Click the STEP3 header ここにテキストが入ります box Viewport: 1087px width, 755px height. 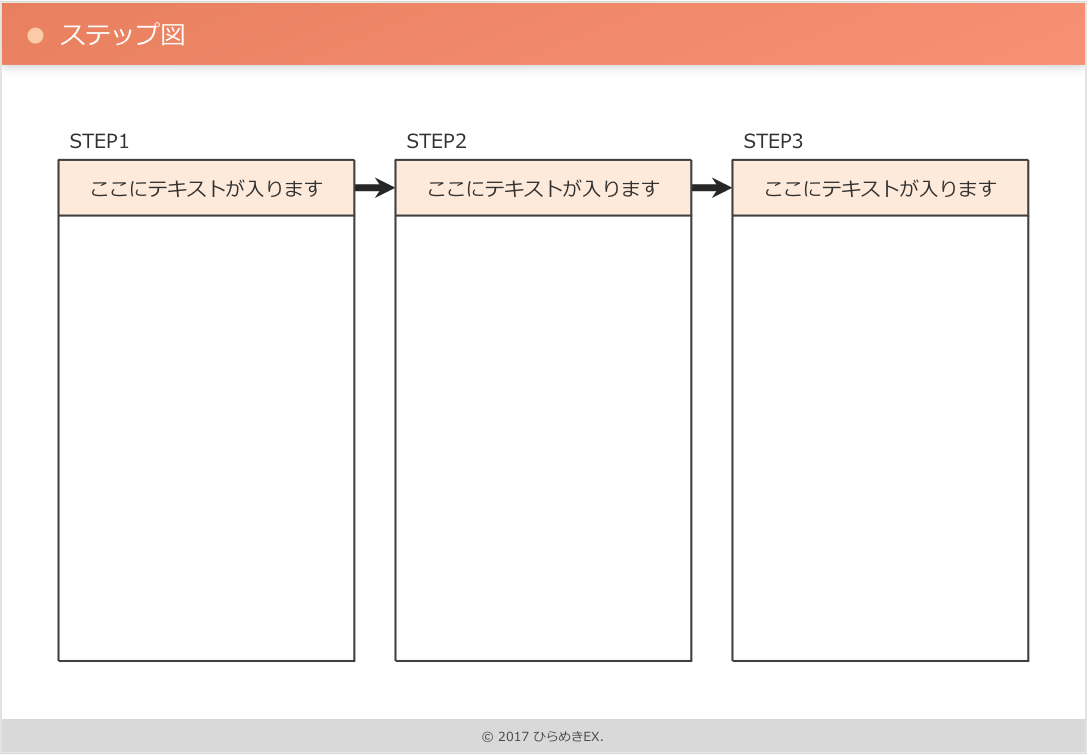coord(880,188)
